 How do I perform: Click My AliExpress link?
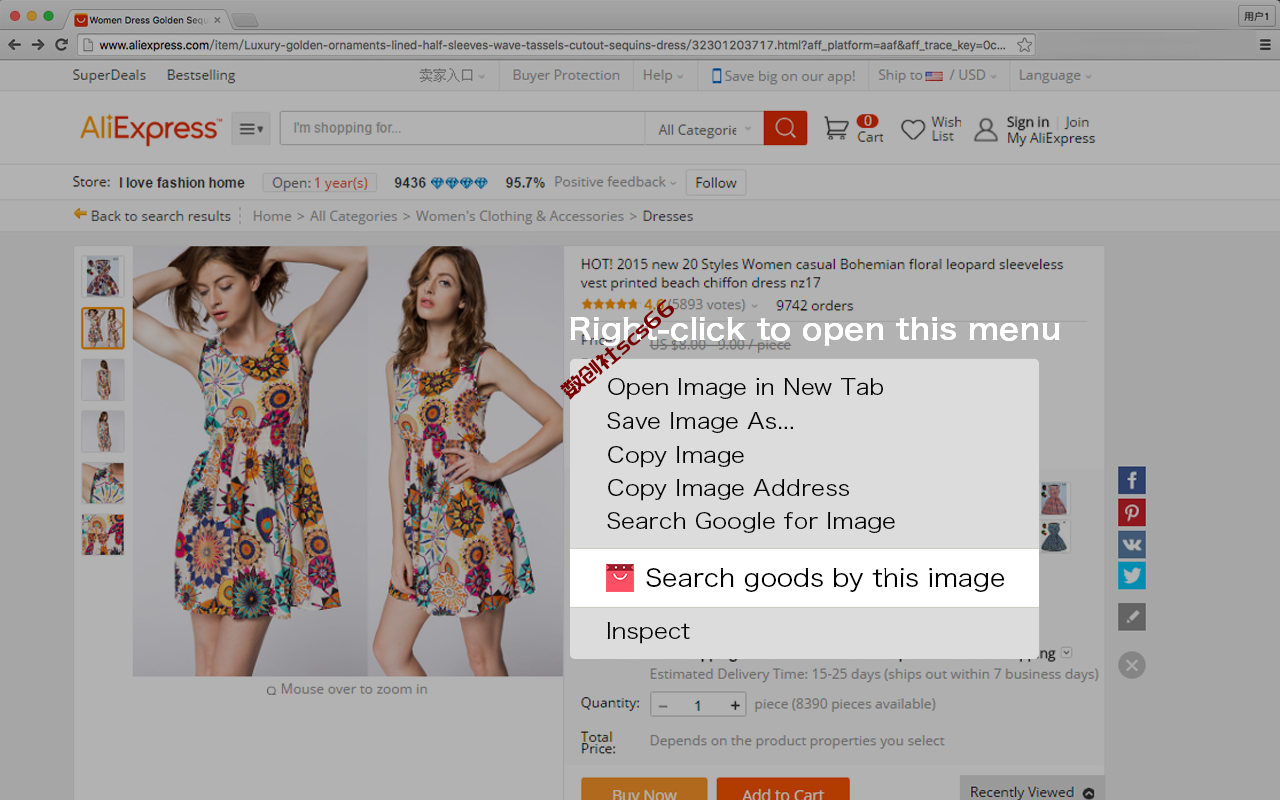tap(1050, 138)
